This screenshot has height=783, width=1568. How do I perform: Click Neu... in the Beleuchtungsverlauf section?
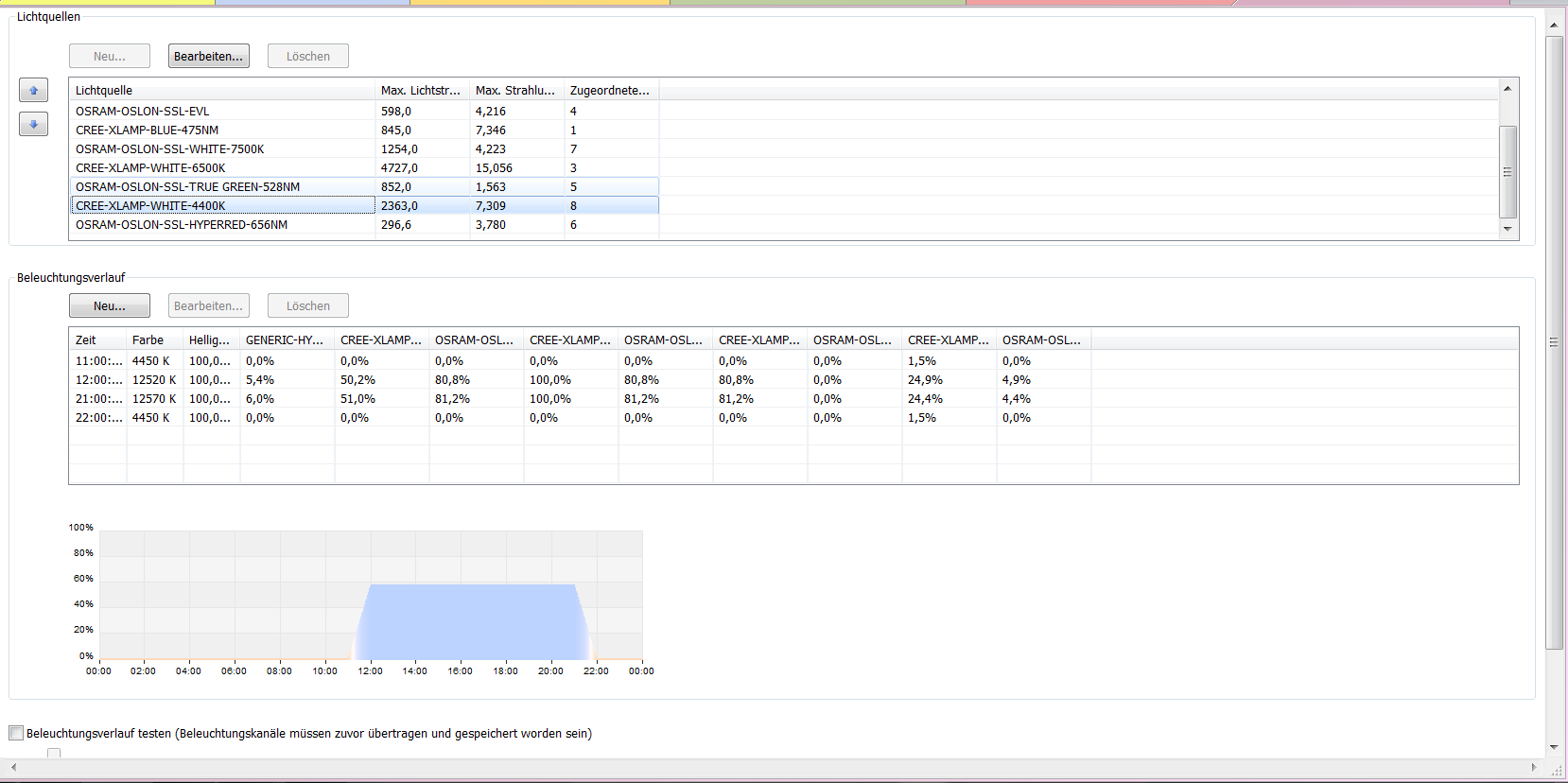coord(110,306)
